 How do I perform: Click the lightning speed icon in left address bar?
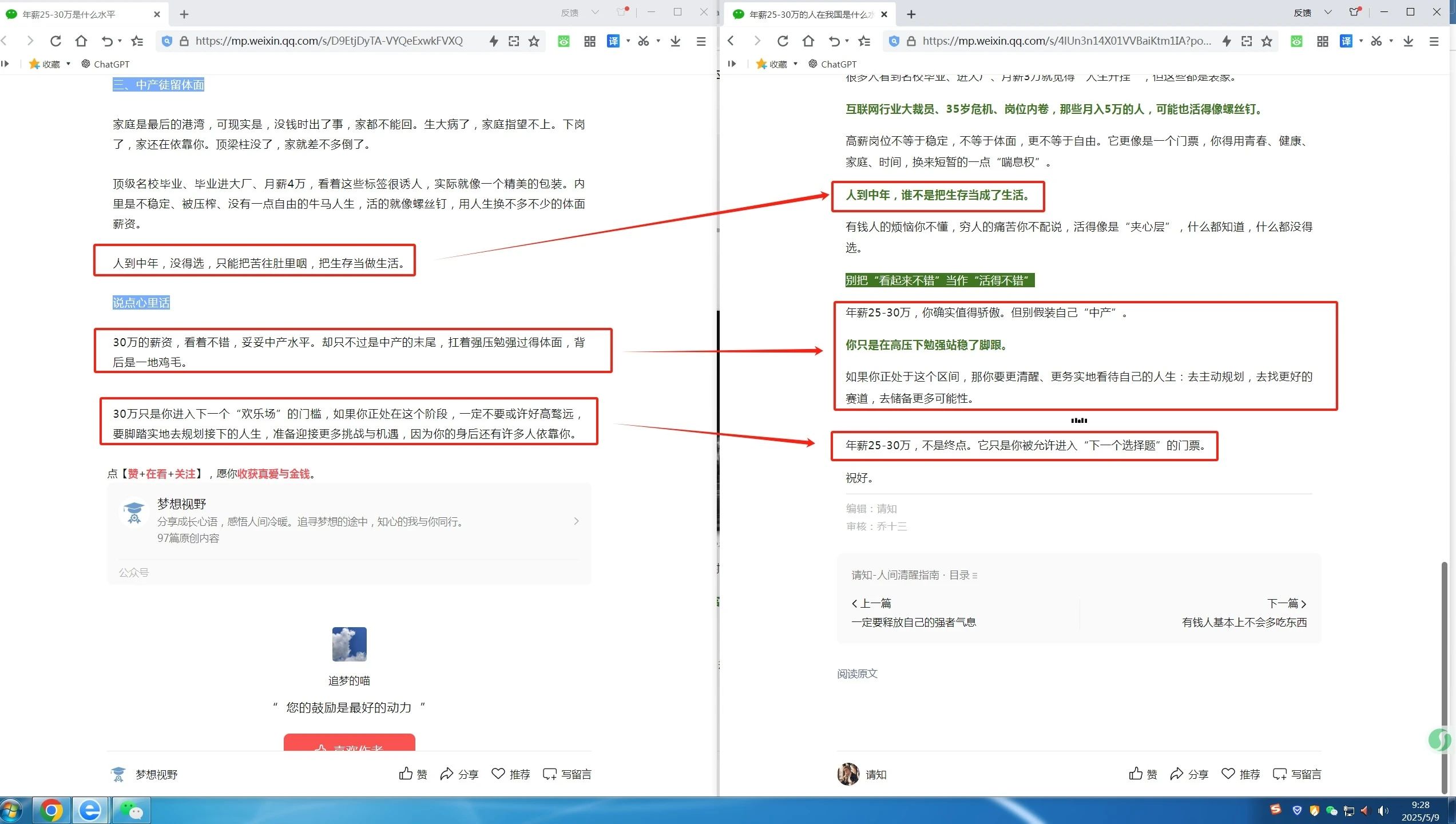(x=493, y=41)
